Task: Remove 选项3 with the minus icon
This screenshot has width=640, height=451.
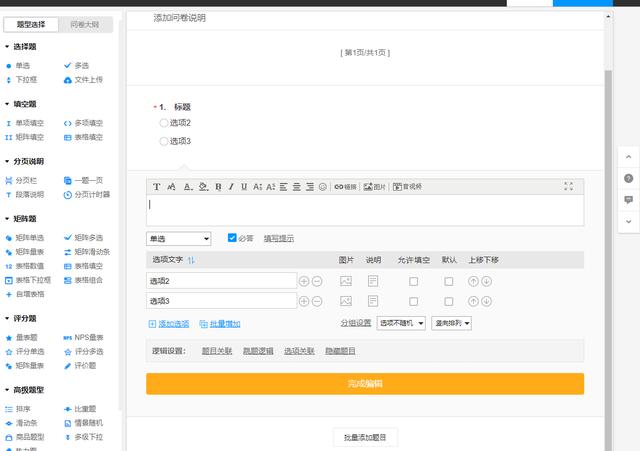Action: [x=317, y=301]
